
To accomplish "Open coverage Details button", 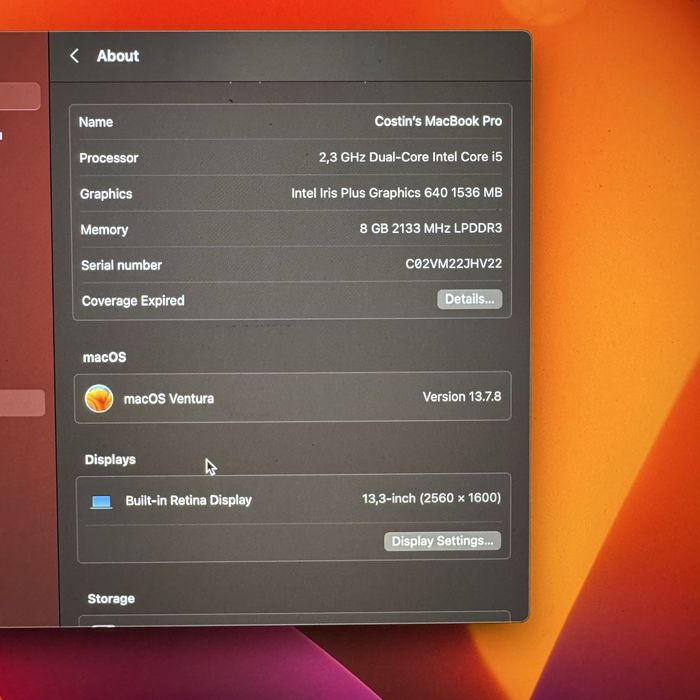I will (x=470, y=299).
